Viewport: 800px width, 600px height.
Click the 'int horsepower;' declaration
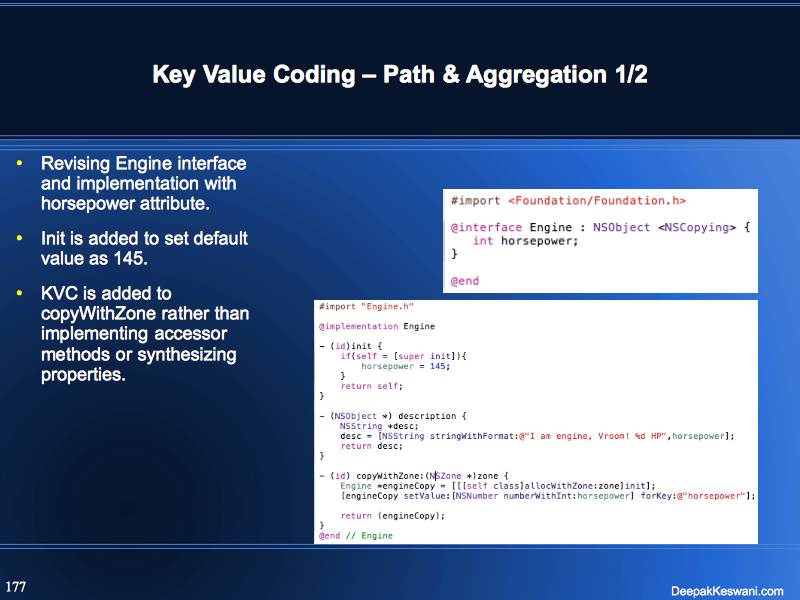tap(525, 241)
